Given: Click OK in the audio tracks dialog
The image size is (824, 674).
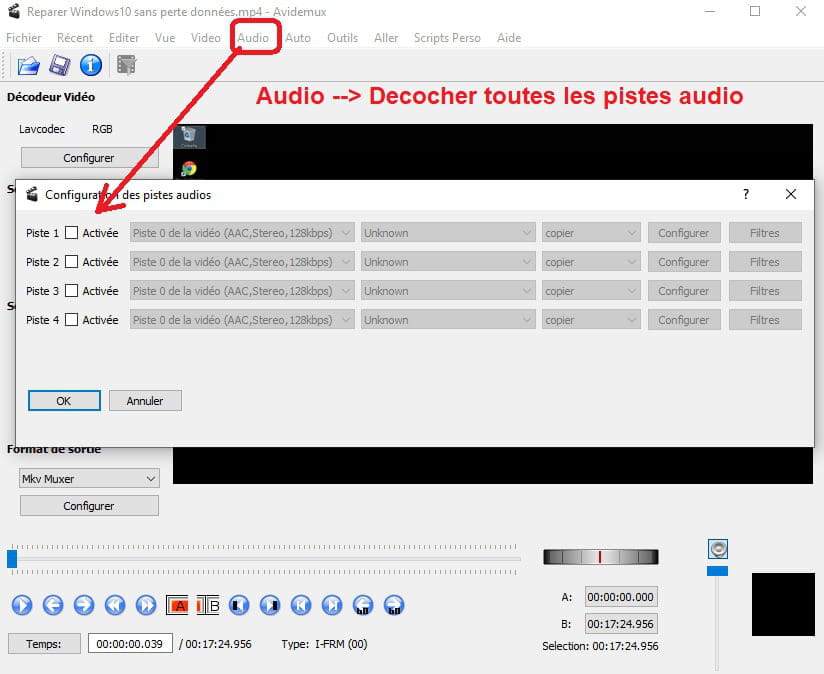Looking at the screenshot, I should click(64, 400).
